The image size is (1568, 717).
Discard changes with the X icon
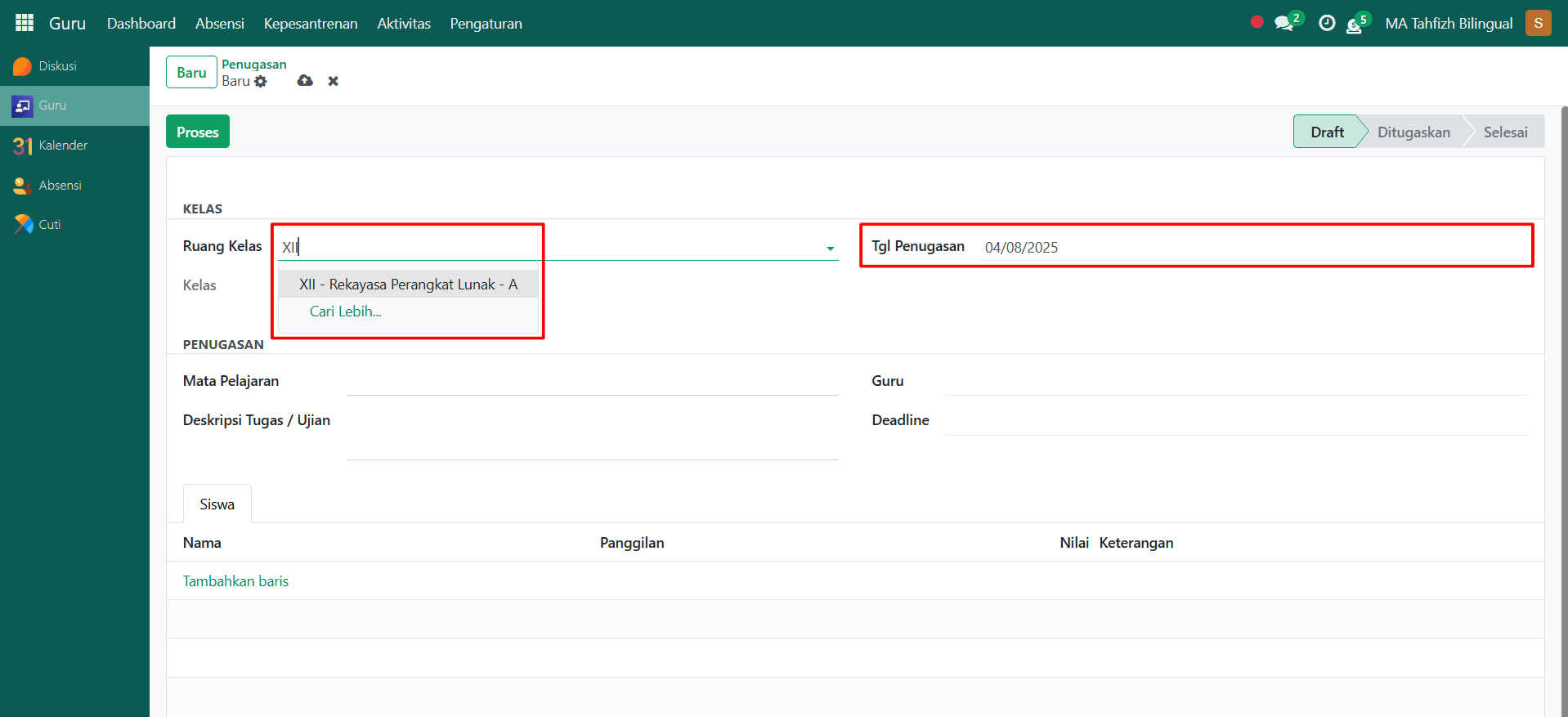click(x=333, y=81)
